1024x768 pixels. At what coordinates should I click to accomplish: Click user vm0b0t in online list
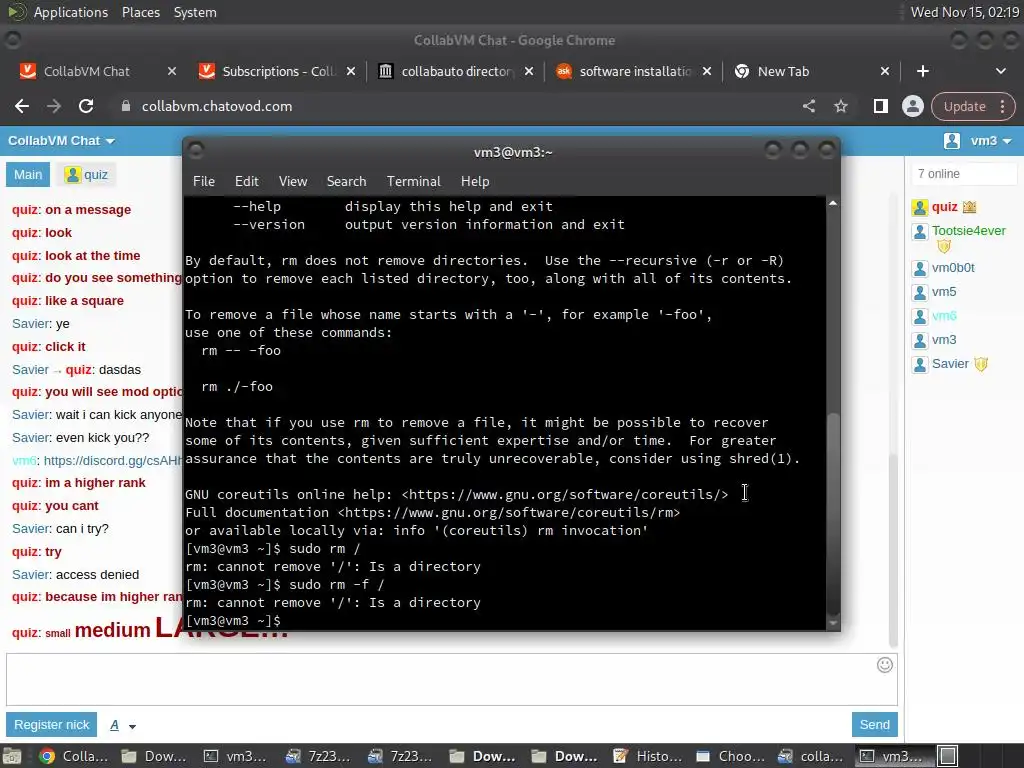pyautogui.click(x=953, y=268)
